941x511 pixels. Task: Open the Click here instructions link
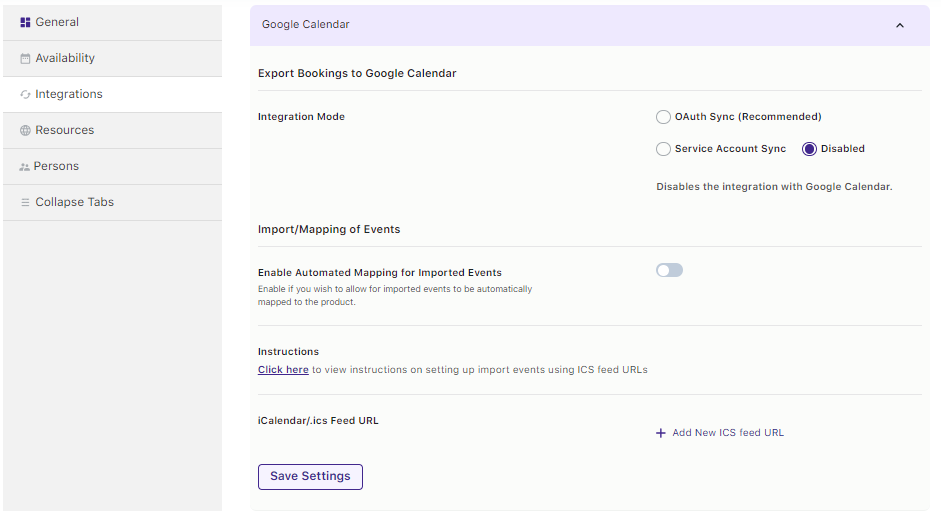[283, 370]
